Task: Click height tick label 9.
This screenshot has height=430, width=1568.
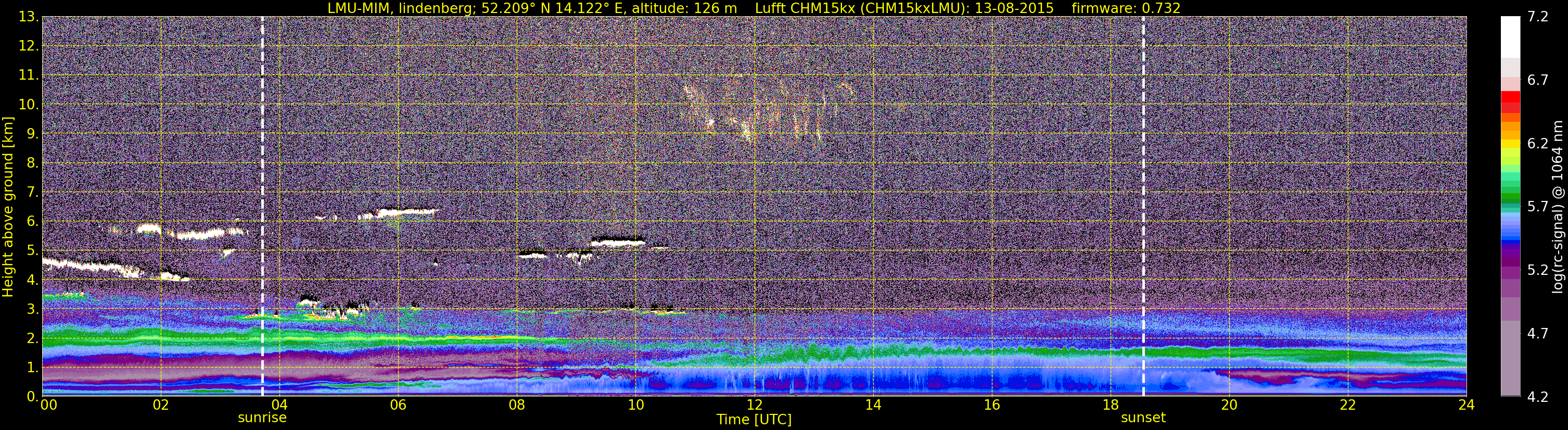Action: pyautogui.click(x=32, y=134)
